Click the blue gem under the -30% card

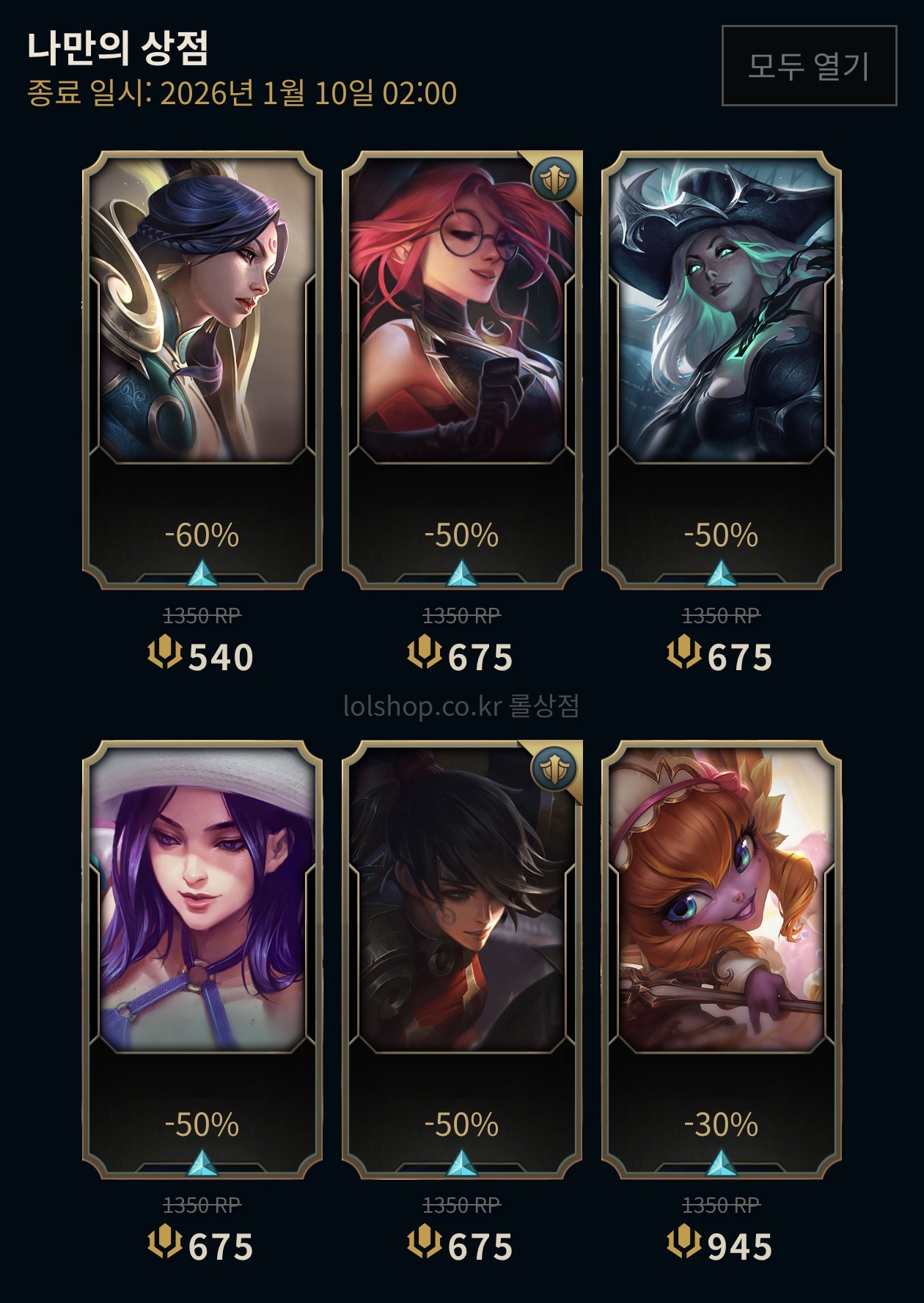click(x=722, y=1163)
